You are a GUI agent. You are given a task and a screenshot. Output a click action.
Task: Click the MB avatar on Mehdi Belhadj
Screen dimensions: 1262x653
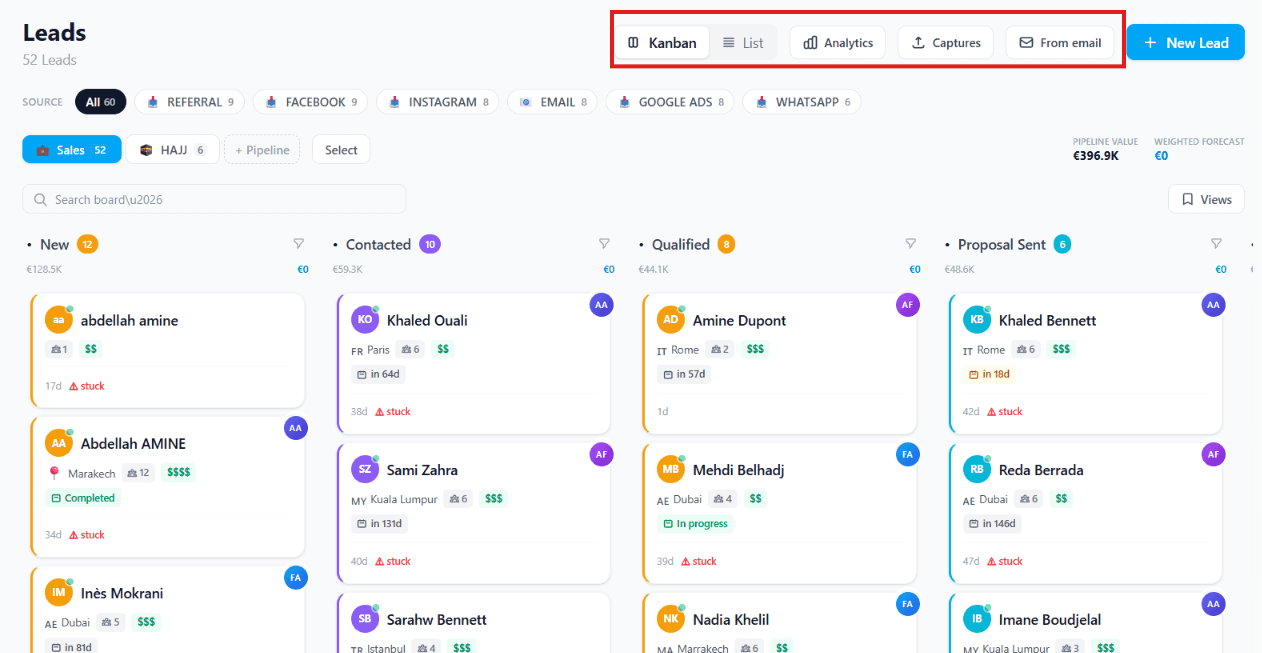[671, 470]
